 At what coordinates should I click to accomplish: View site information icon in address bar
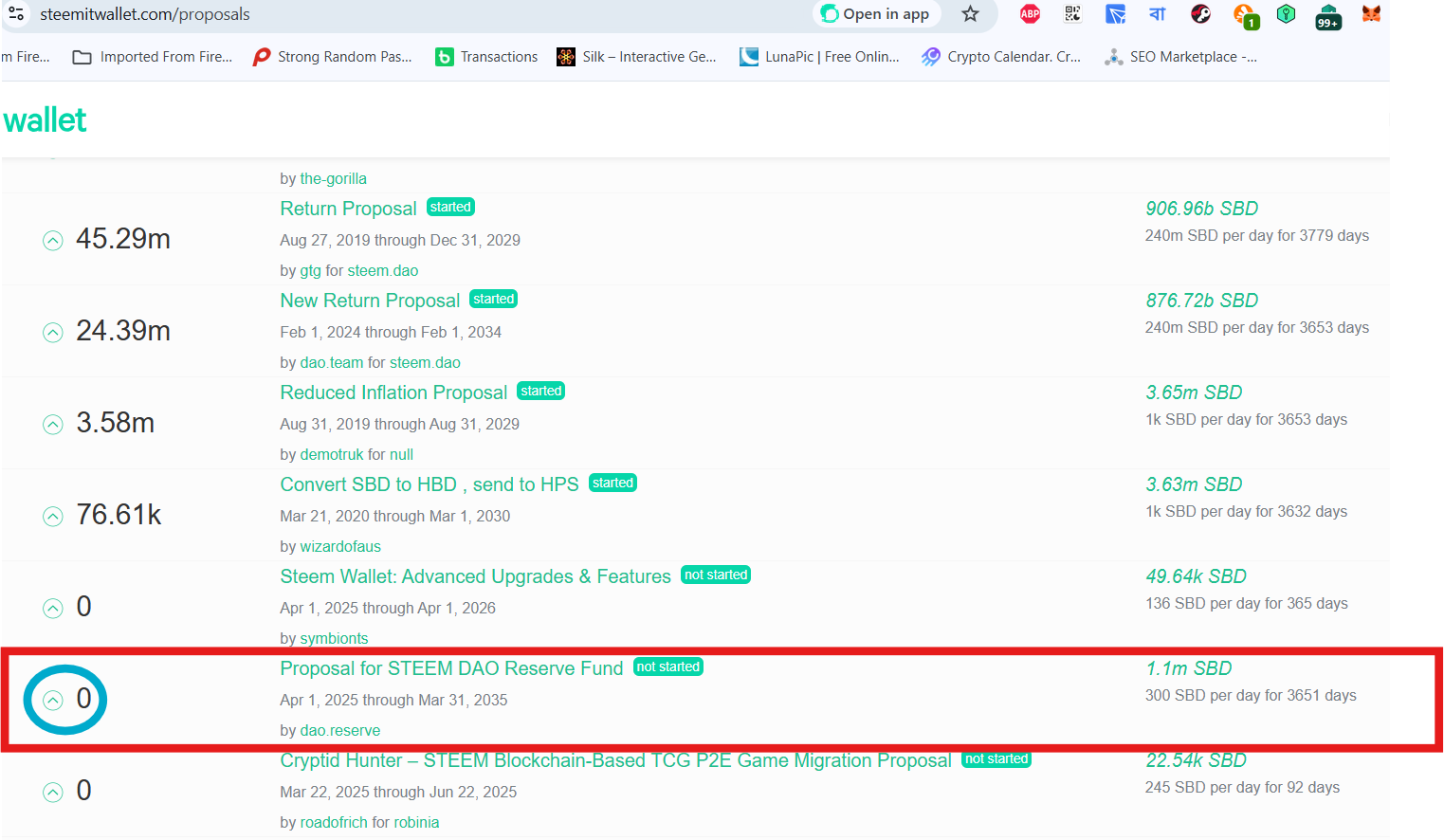coord(16,14)
